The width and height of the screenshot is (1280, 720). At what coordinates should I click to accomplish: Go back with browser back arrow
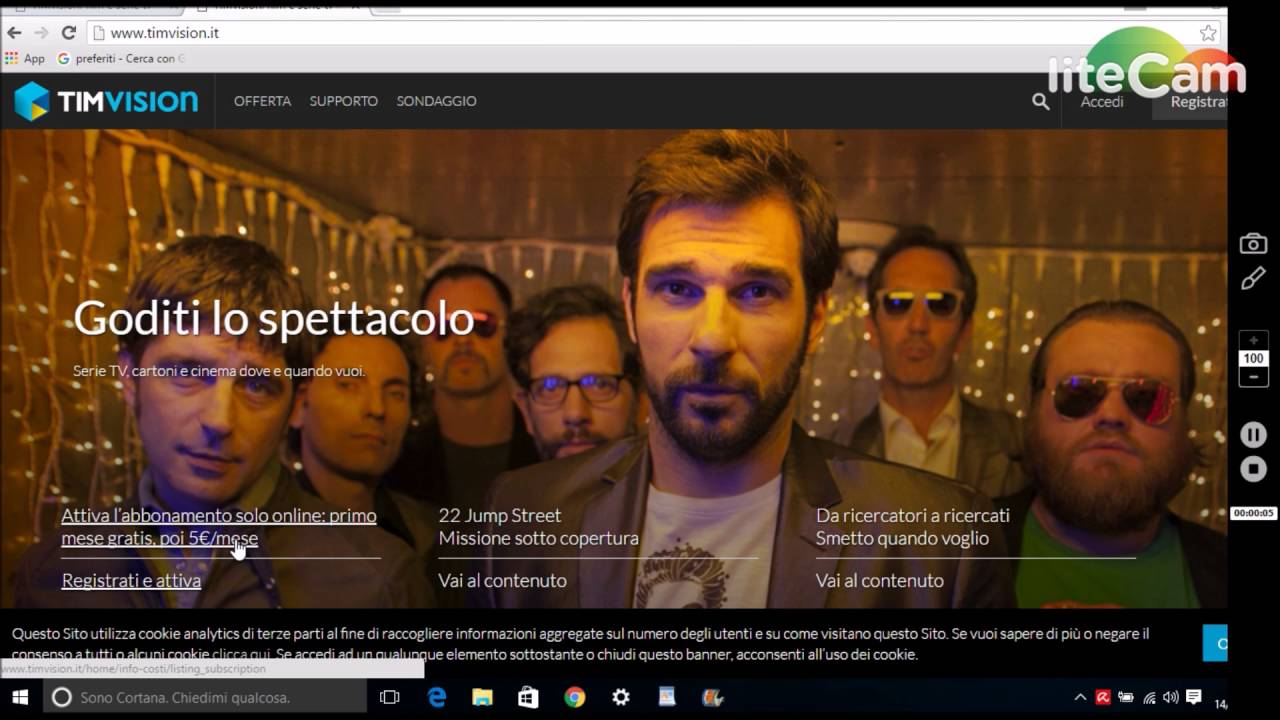coord(14,33)
